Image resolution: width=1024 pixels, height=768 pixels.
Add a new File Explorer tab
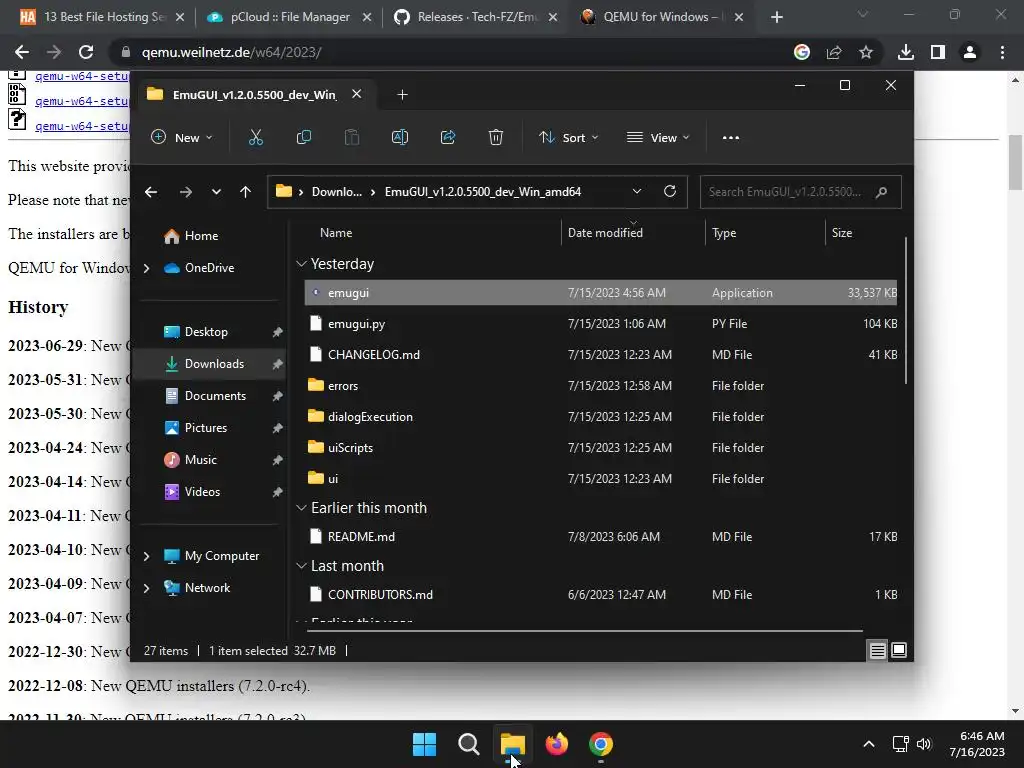coord(402,95)
